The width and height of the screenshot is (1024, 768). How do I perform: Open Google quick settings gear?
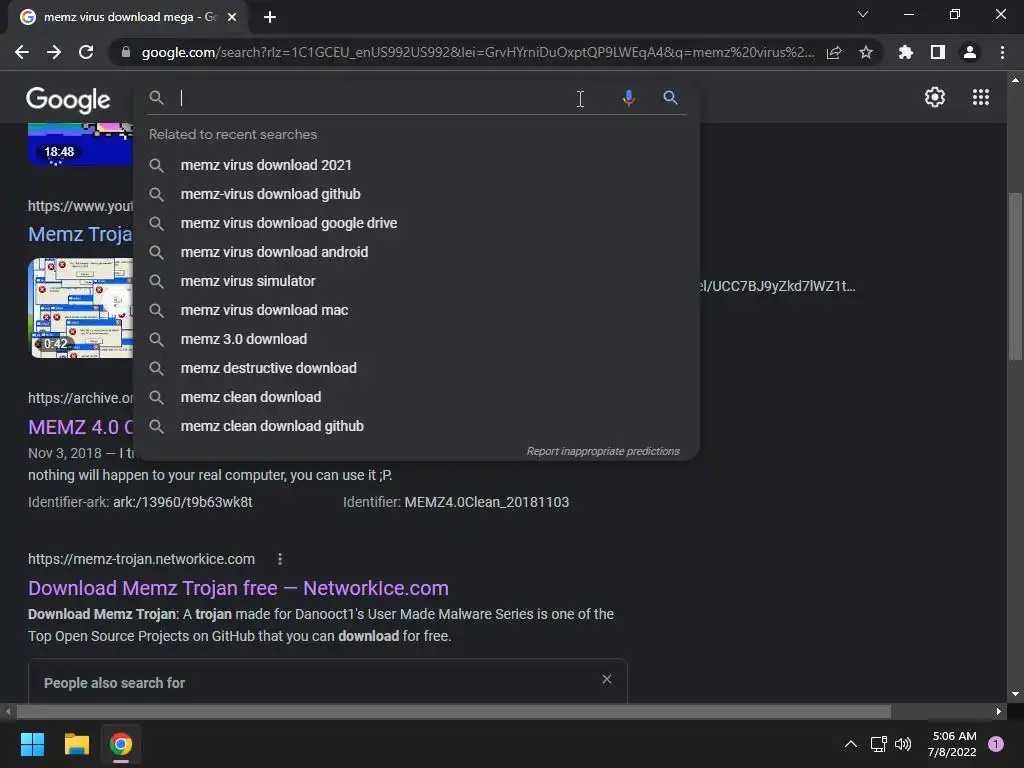pyautogui.click(x=935, y=97)
